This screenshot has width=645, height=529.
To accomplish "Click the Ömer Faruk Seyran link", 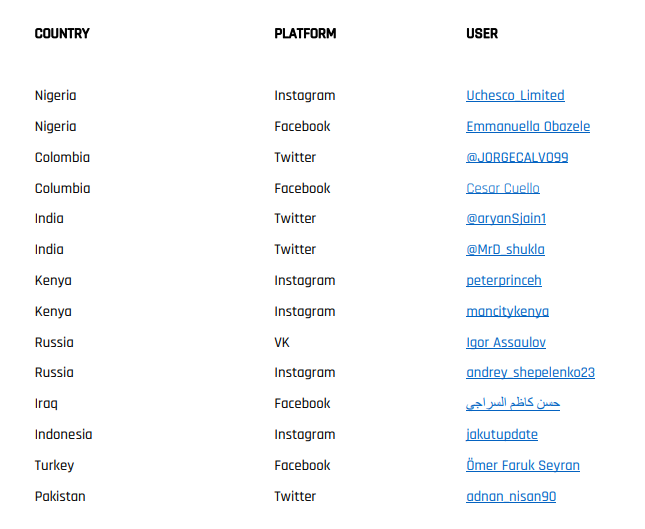I will (x=523, y=465).
